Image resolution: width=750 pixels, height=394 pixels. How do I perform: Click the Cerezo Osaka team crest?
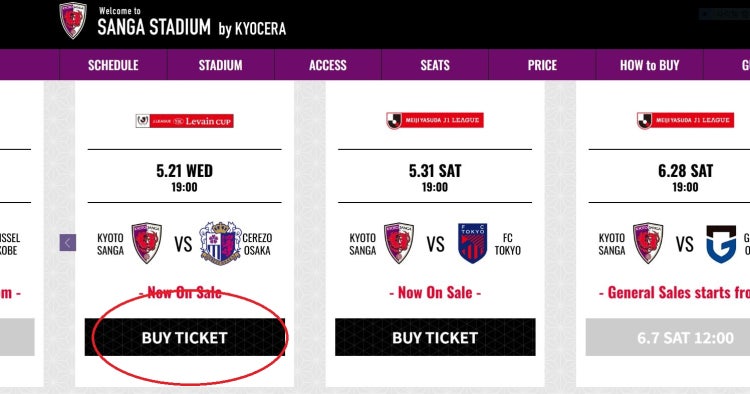pos(220,243)
